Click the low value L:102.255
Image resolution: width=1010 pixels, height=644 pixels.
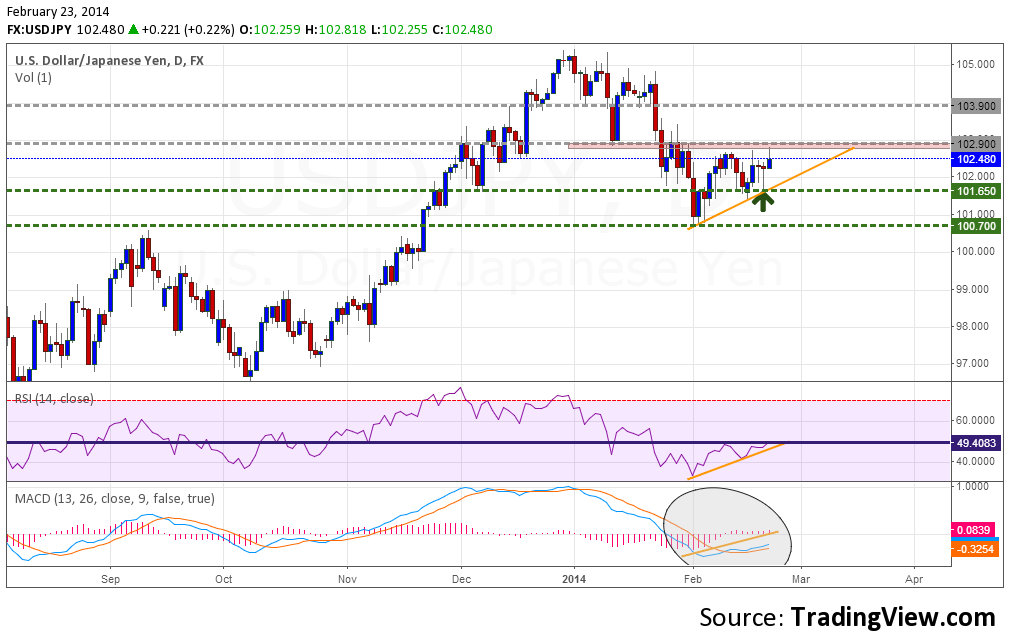click(x=399, y=30)
